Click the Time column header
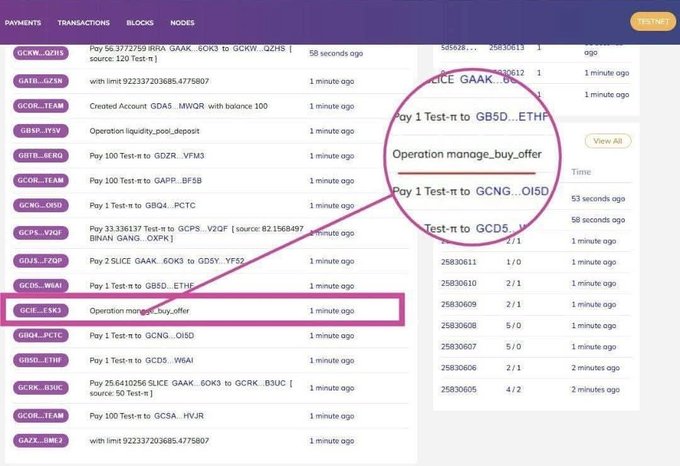The image size is (680, 466). coord(581,172)
